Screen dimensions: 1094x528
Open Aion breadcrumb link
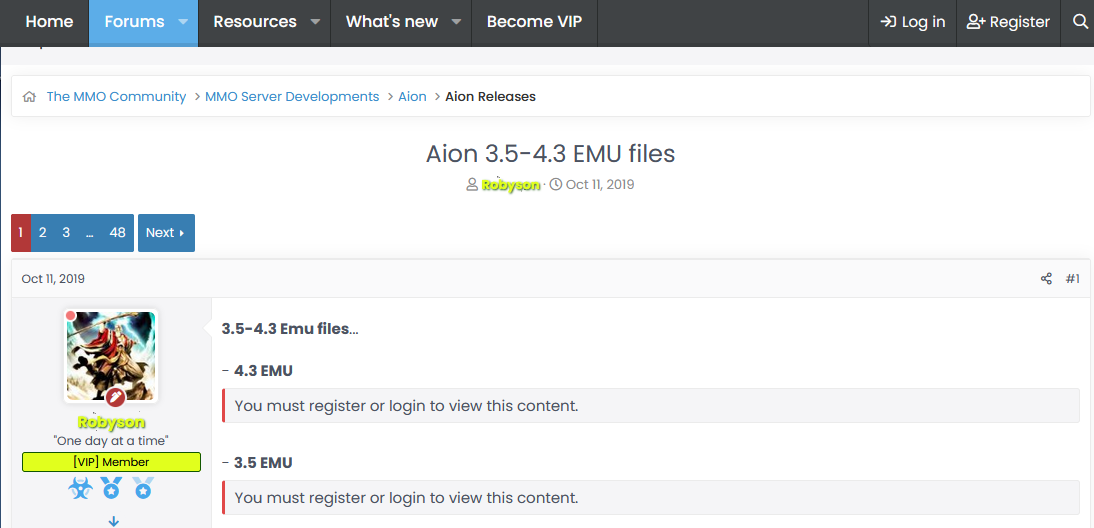click(412, 97)
